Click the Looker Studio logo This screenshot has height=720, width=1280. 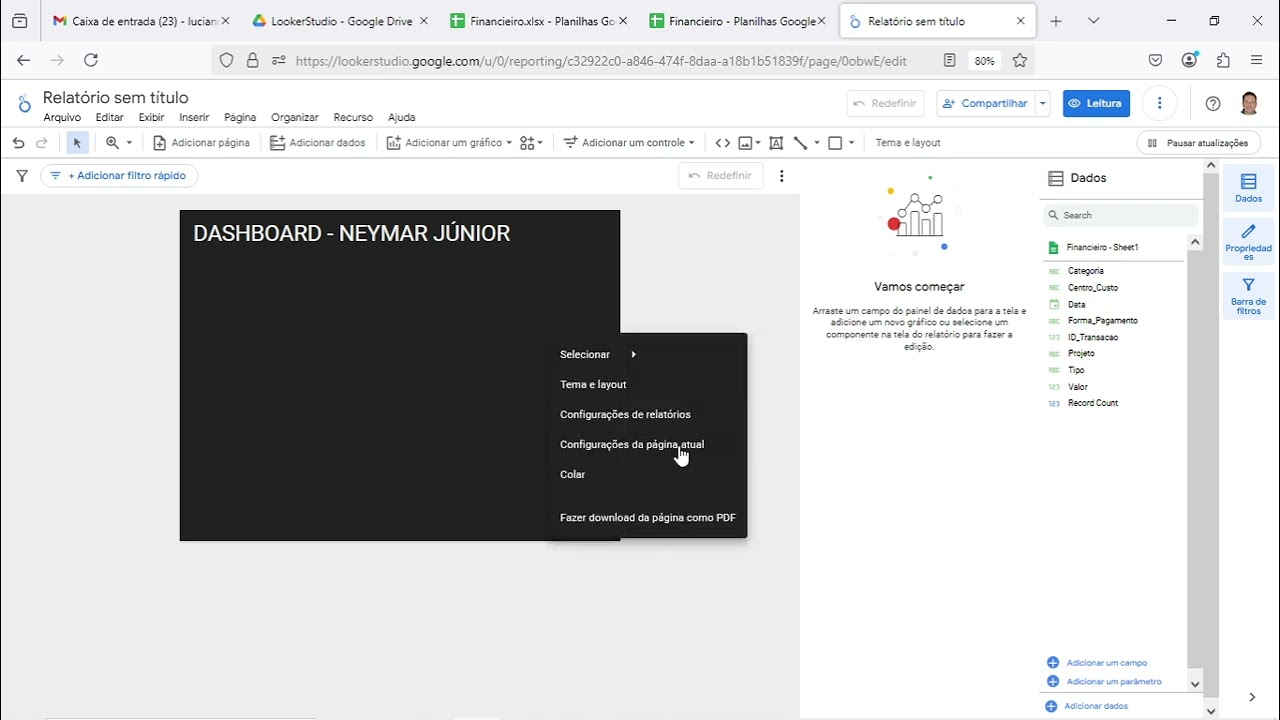[x=24, y=104]
